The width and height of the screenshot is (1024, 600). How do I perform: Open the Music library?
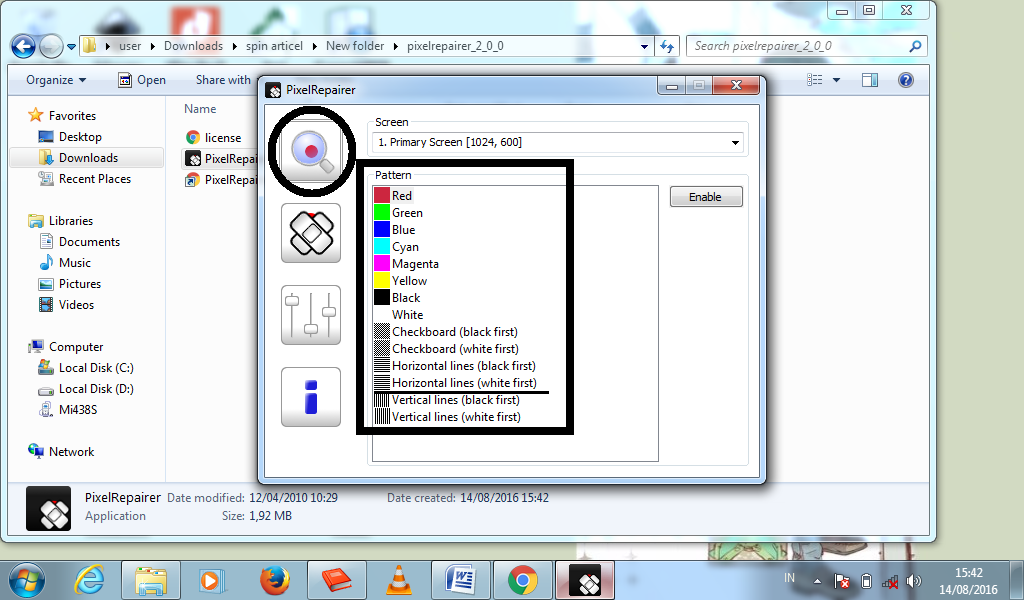[x=65, y=262]
